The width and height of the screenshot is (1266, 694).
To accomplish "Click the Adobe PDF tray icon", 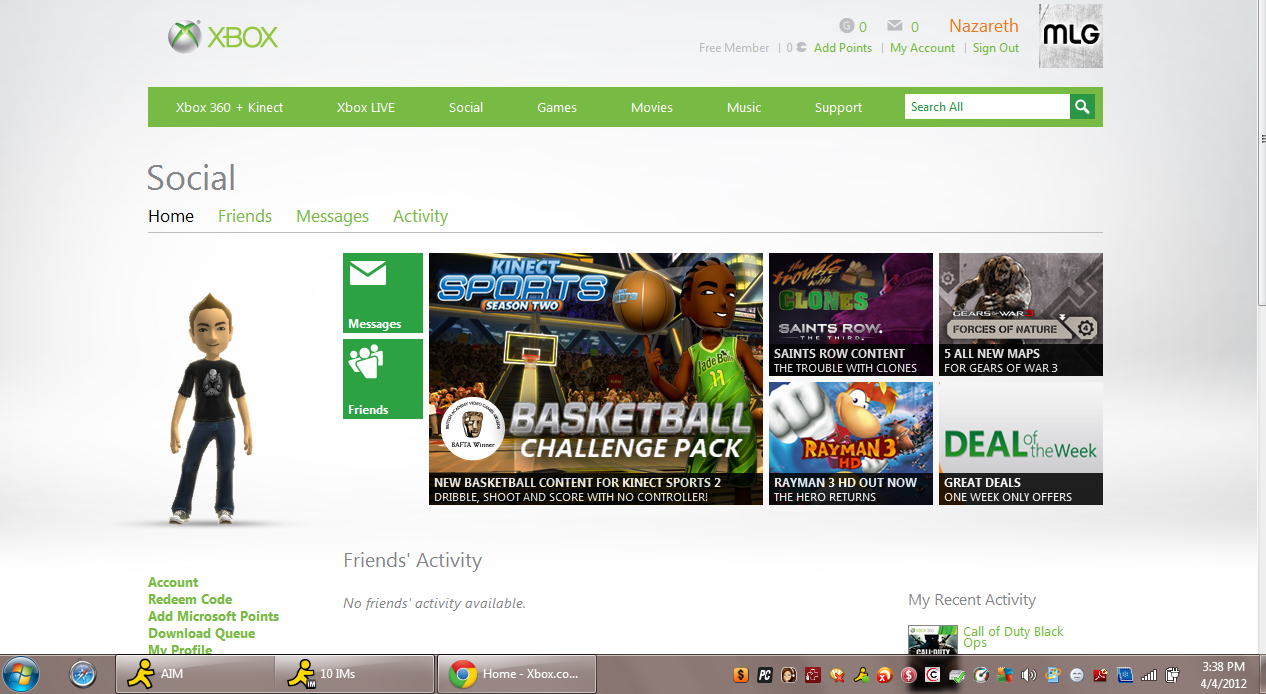I will pos(1100,675).
